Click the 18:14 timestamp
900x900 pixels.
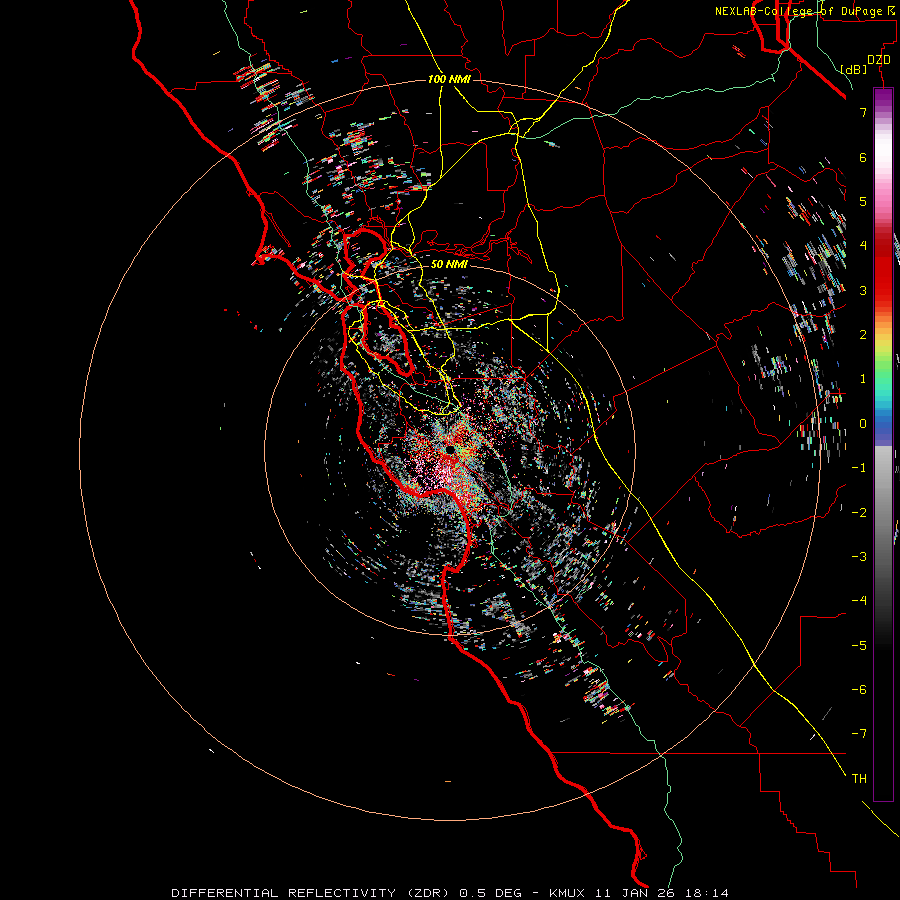[707, 893]
